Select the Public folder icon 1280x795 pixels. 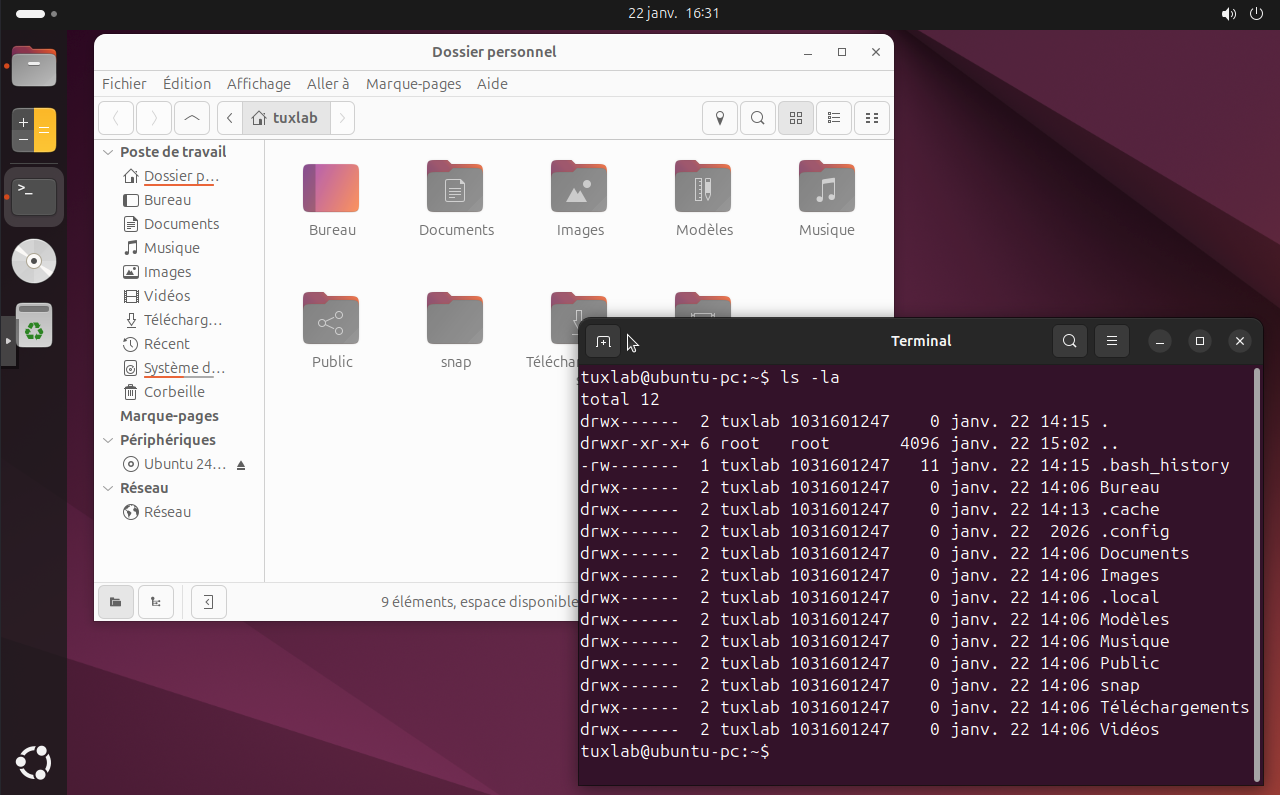click(x=332, y=319)
